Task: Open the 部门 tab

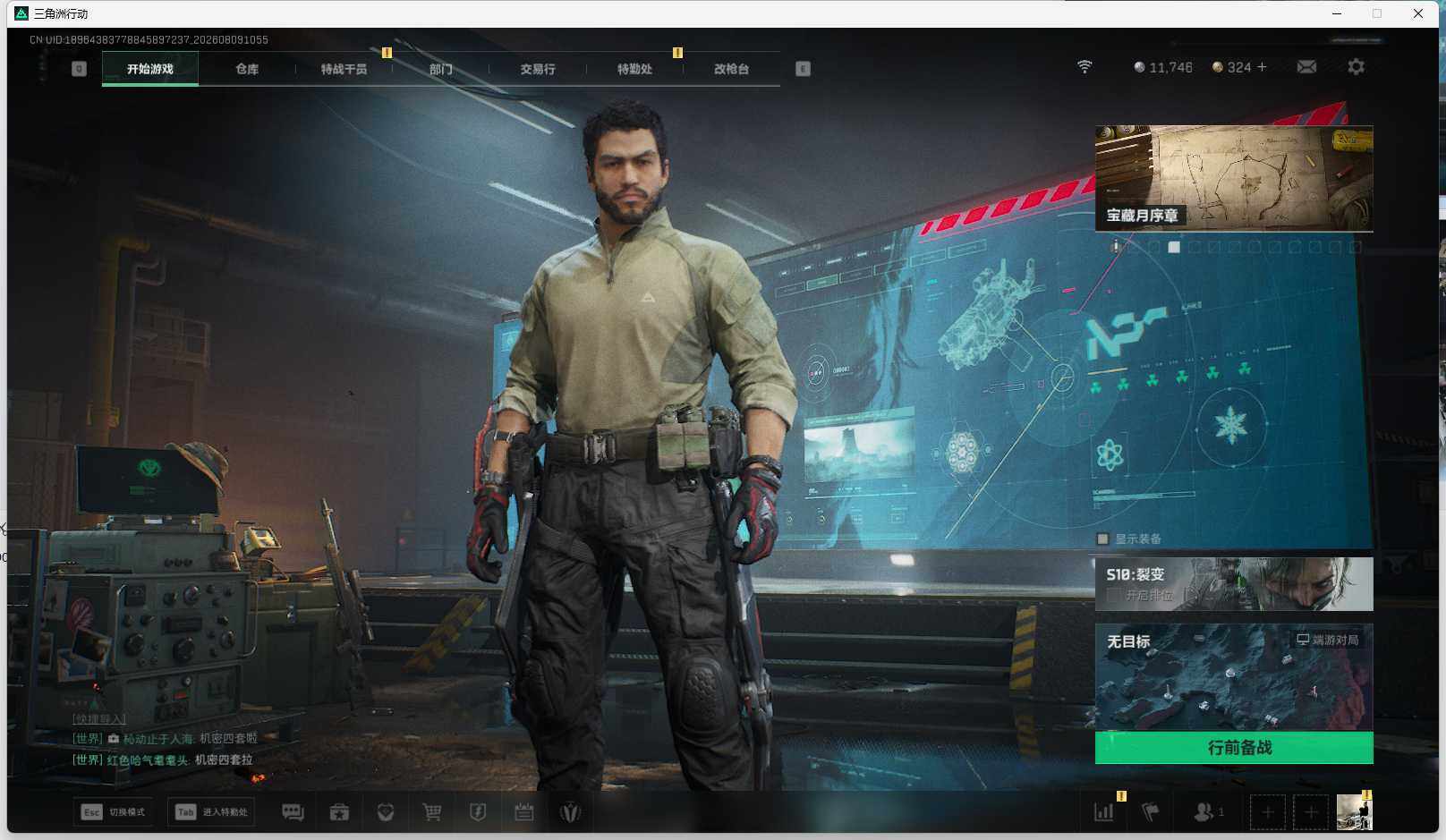Action: coord(440,69)
